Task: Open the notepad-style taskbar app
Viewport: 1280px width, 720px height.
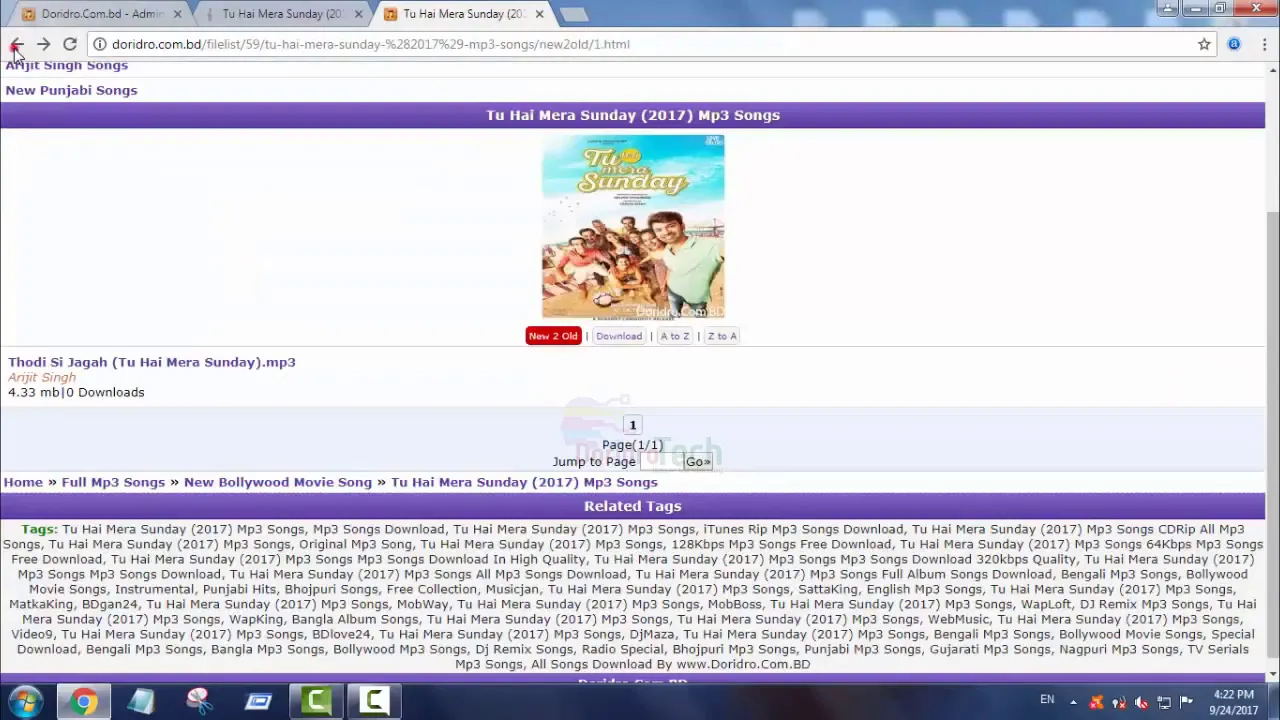Action: [x=141, y=701]
